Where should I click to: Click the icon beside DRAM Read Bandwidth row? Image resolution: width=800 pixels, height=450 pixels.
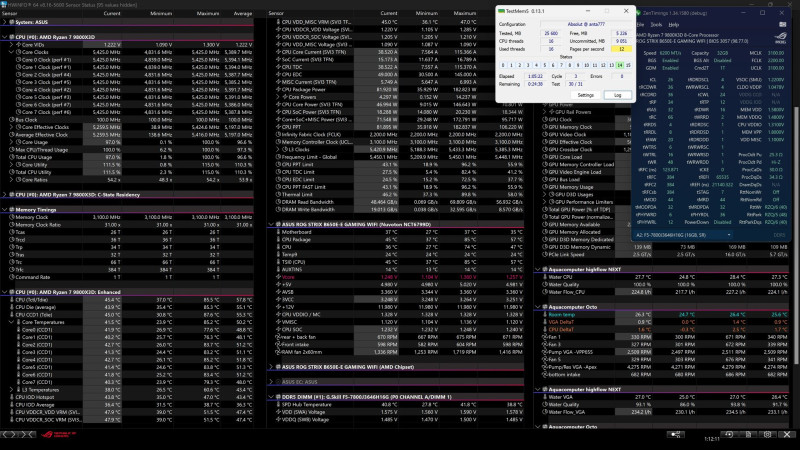pos(278,202)
